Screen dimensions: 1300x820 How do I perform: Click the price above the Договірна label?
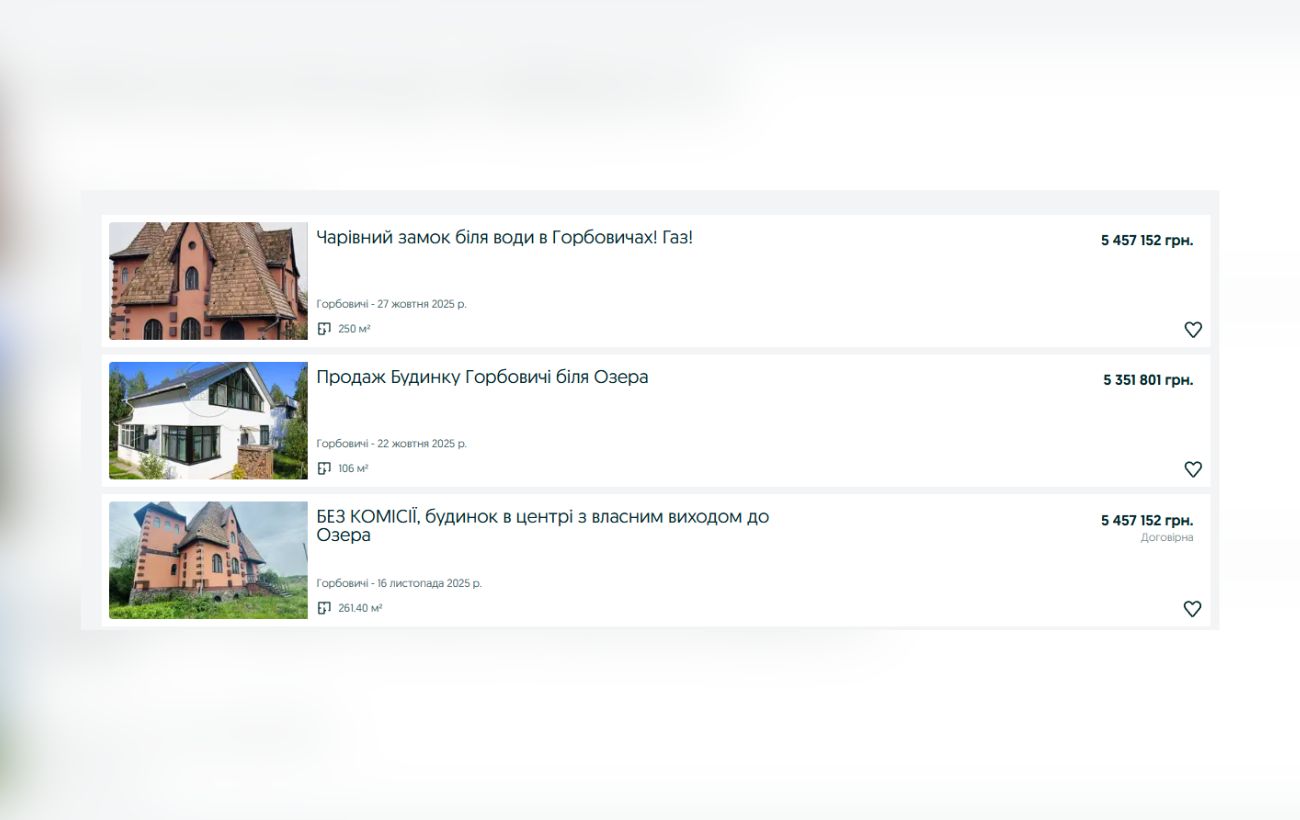click(x=1146, y=521)
